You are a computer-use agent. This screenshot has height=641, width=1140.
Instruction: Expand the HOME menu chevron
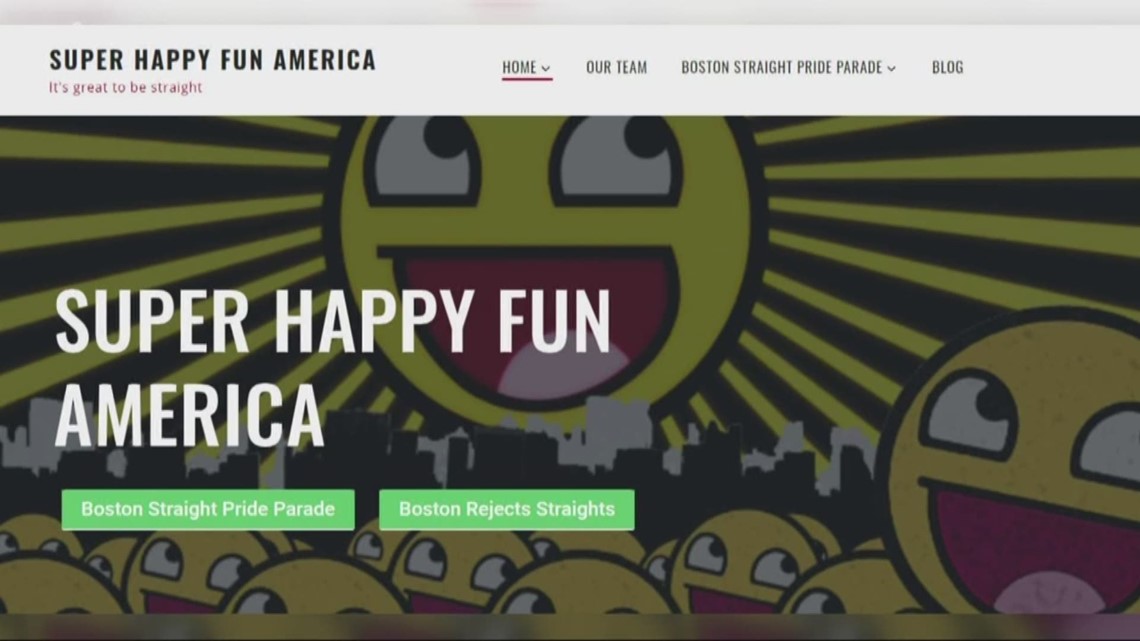click(546, 68)
